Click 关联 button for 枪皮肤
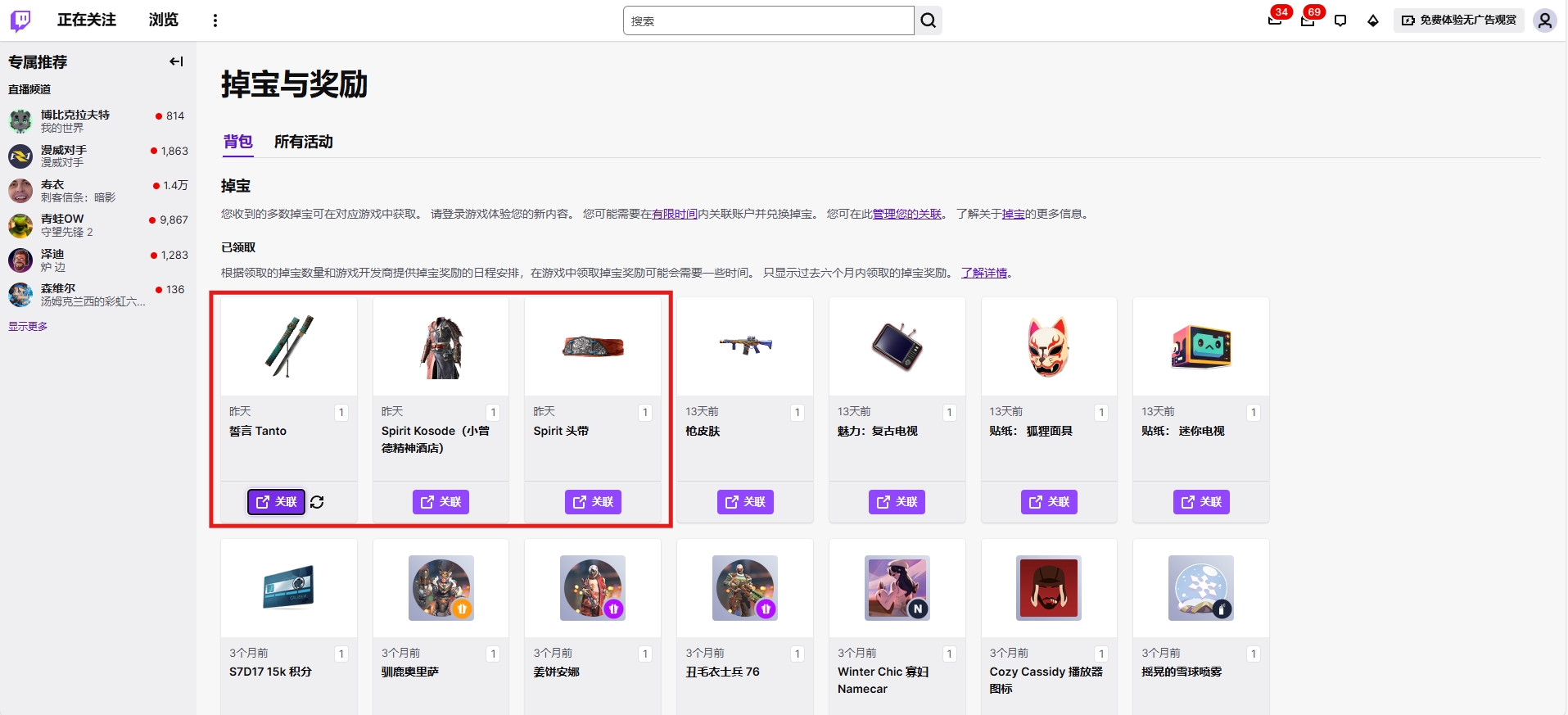1568x715 pixels. click(x=745, y=502)
